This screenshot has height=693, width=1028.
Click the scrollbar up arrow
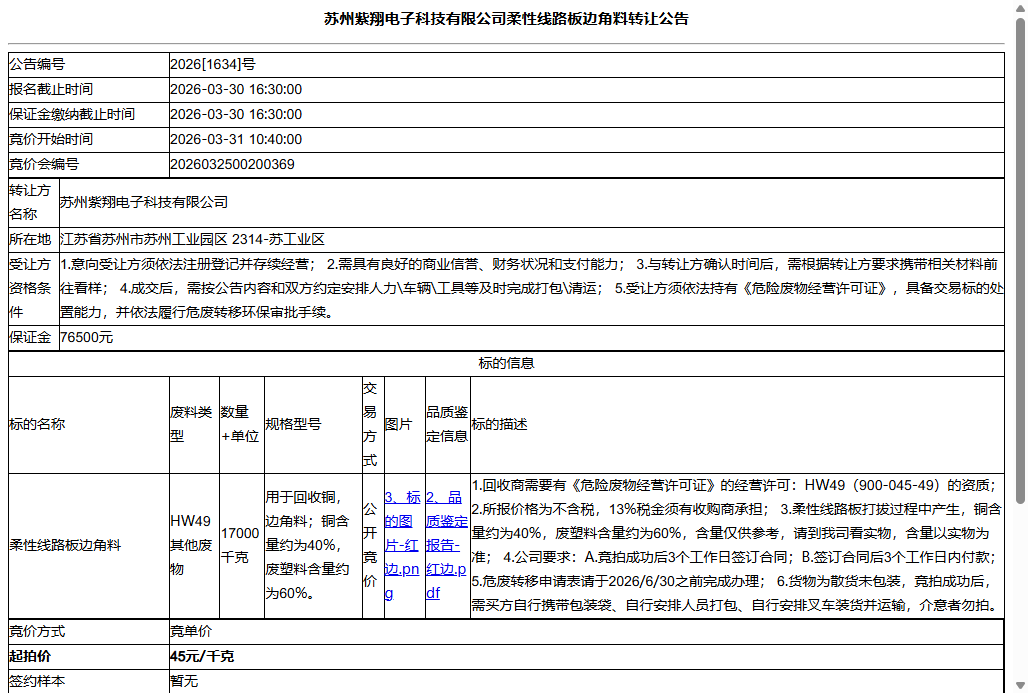coord(1019,7)
